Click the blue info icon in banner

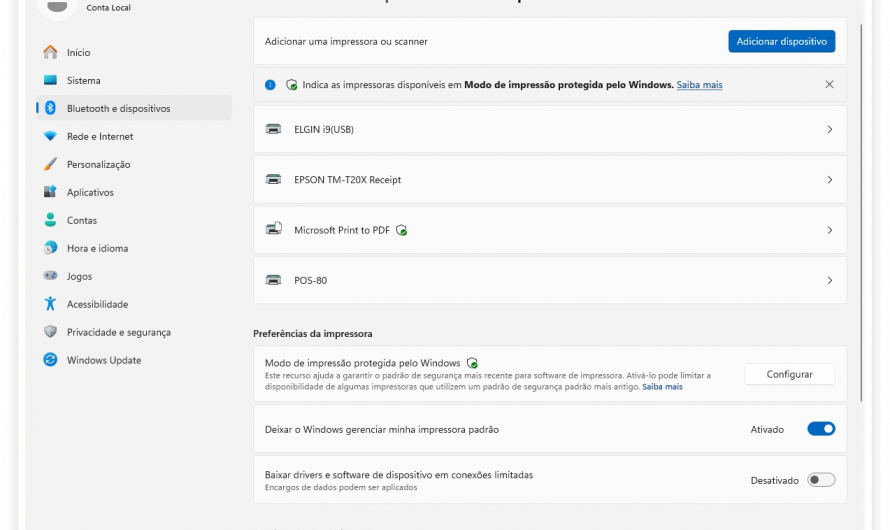pyautogui.click(x=270, y=85)
